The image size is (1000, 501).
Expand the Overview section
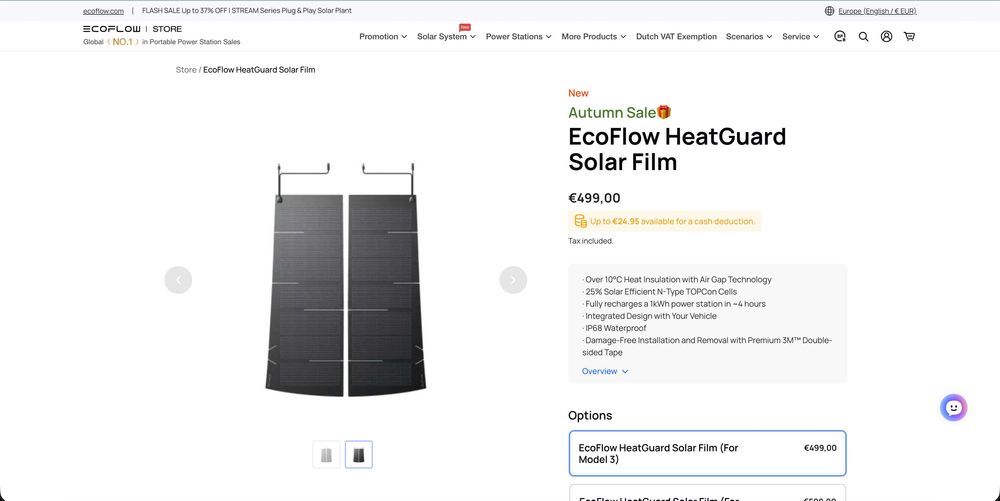(x=605, y=371)
